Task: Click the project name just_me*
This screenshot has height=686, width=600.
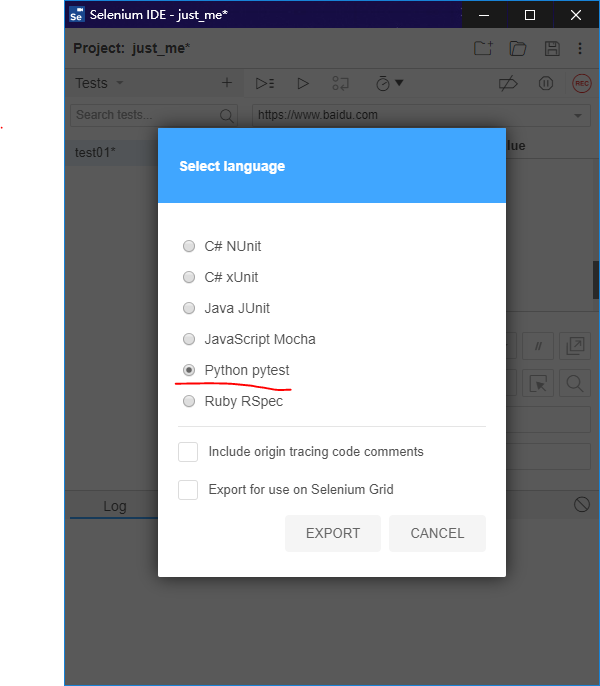Action: 161,48
